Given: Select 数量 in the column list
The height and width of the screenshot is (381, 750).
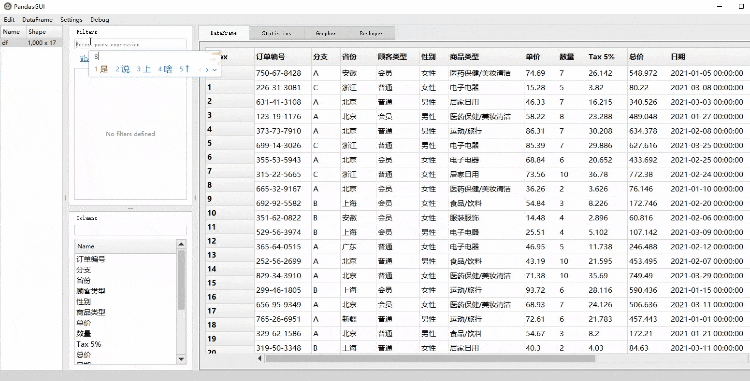Looking at the screenshot, I should [x=83, y=333].
